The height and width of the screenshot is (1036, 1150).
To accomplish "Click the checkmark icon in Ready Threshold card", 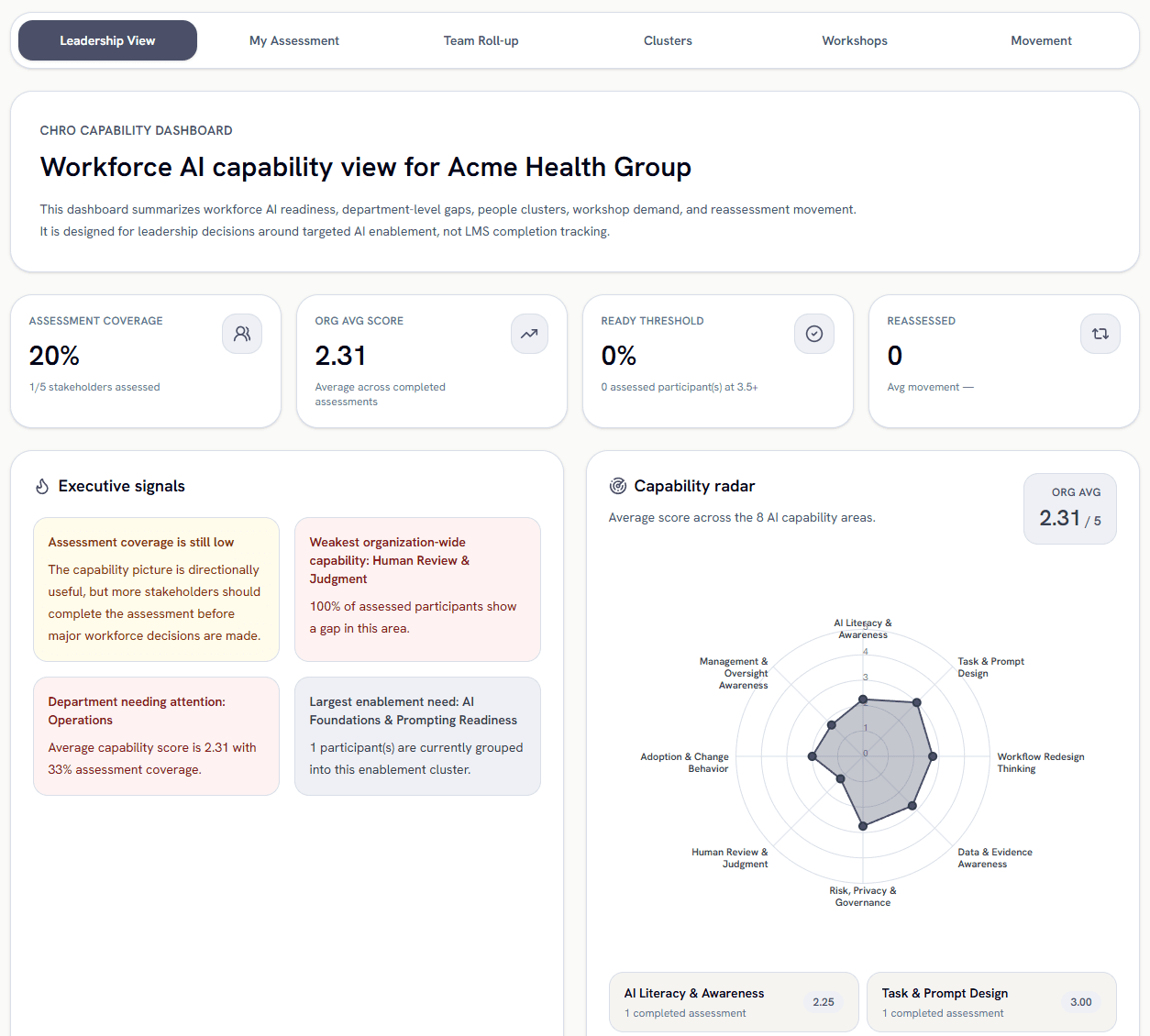I will tap(814, 334).
